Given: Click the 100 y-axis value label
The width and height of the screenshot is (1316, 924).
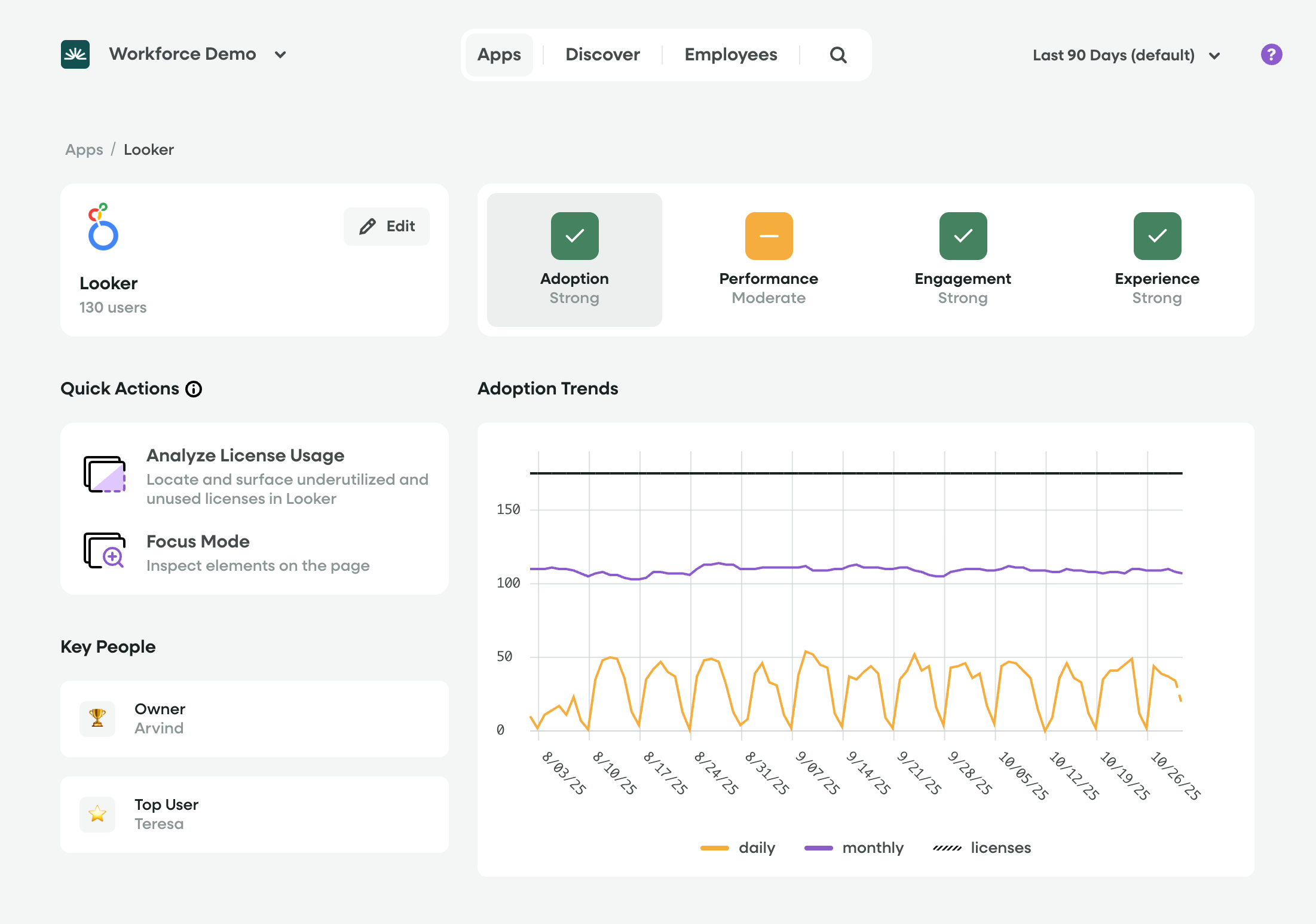Looking at the screenshot, I should (x=509, y=583).
